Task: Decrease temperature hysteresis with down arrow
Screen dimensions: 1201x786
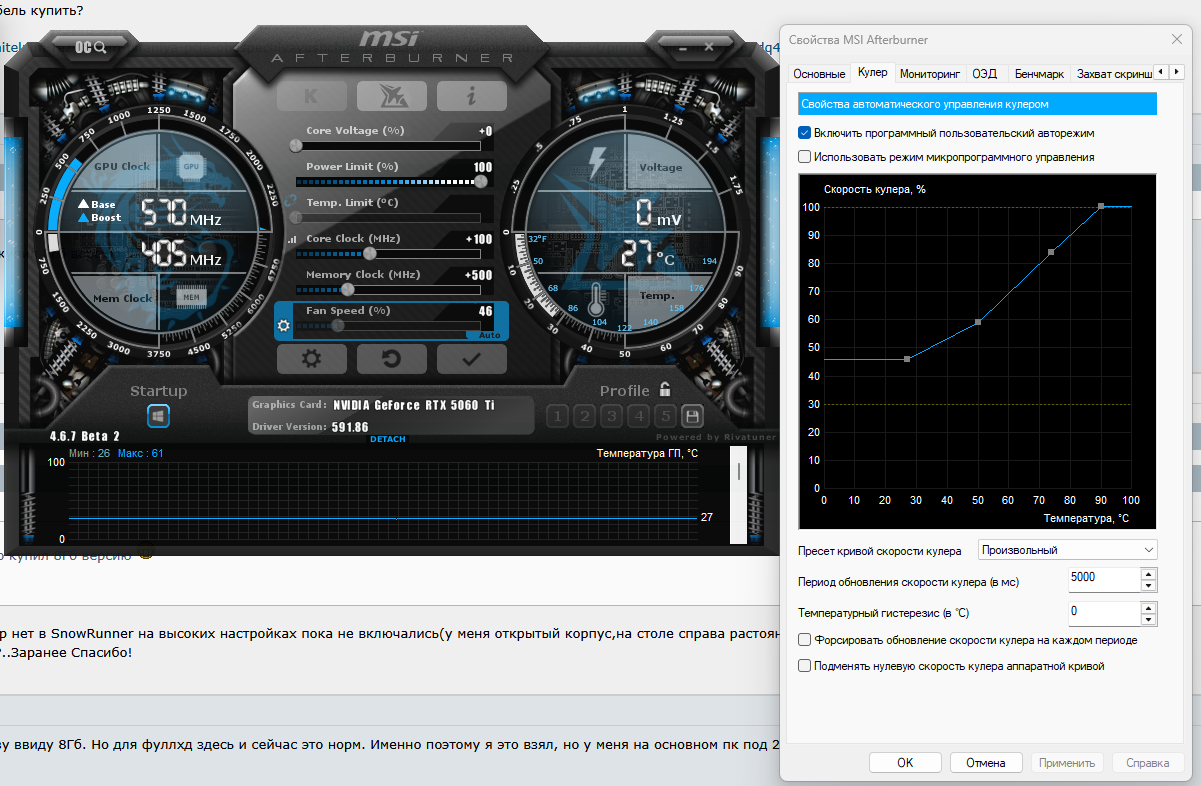Action: [1149, 618]
